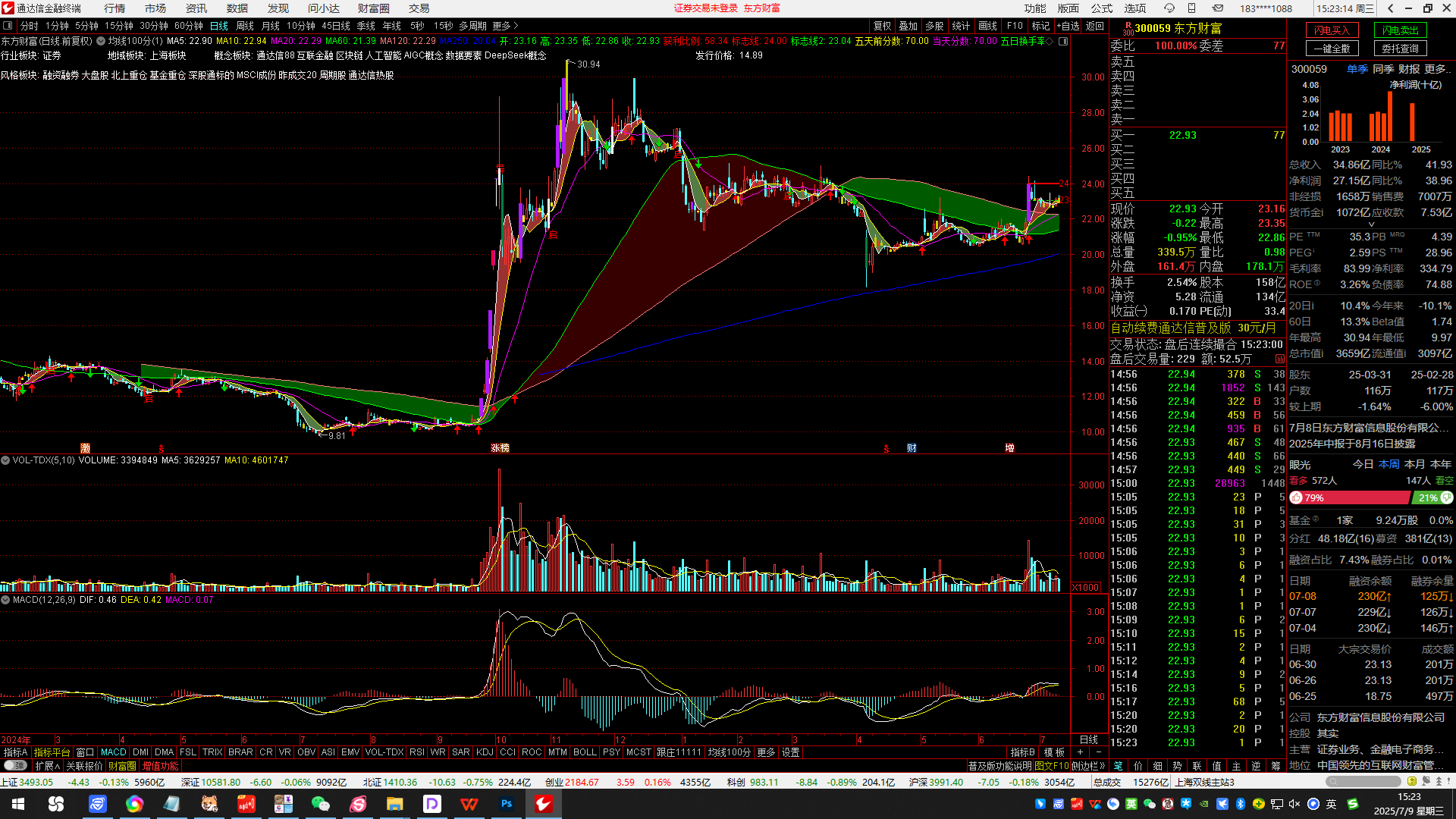Open the 指标A dropdown label
Image resolution: width=1456 pixels, height=819 pixels.
[x=15, y=752]
